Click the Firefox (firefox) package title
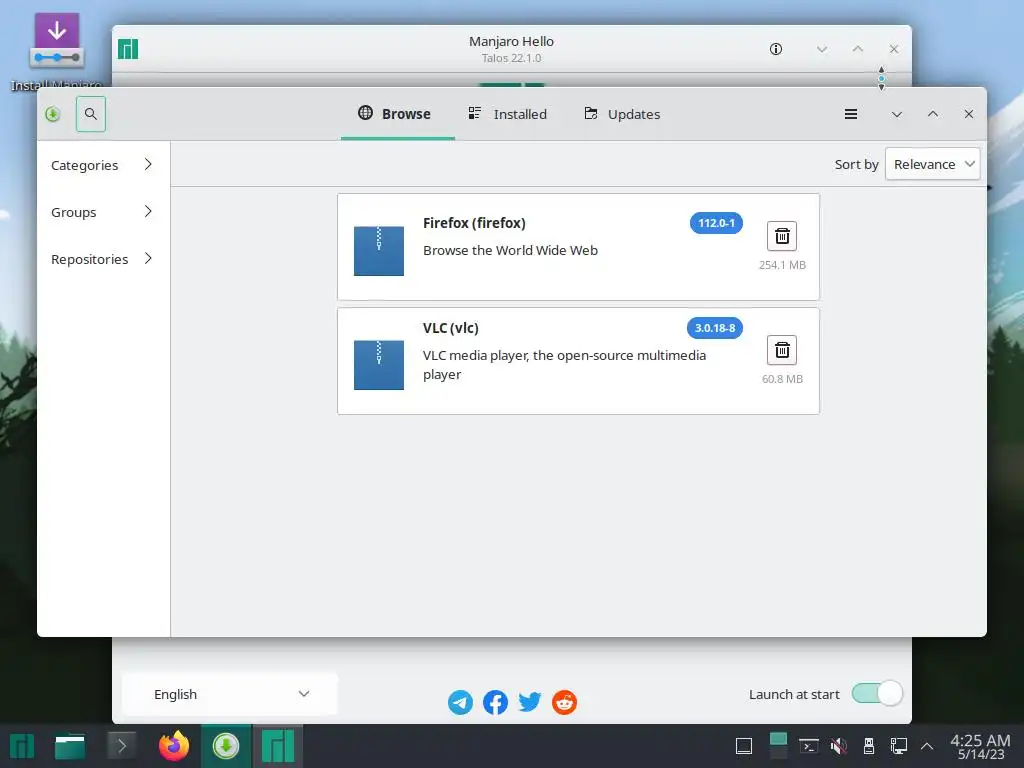 tap(474, 223)
